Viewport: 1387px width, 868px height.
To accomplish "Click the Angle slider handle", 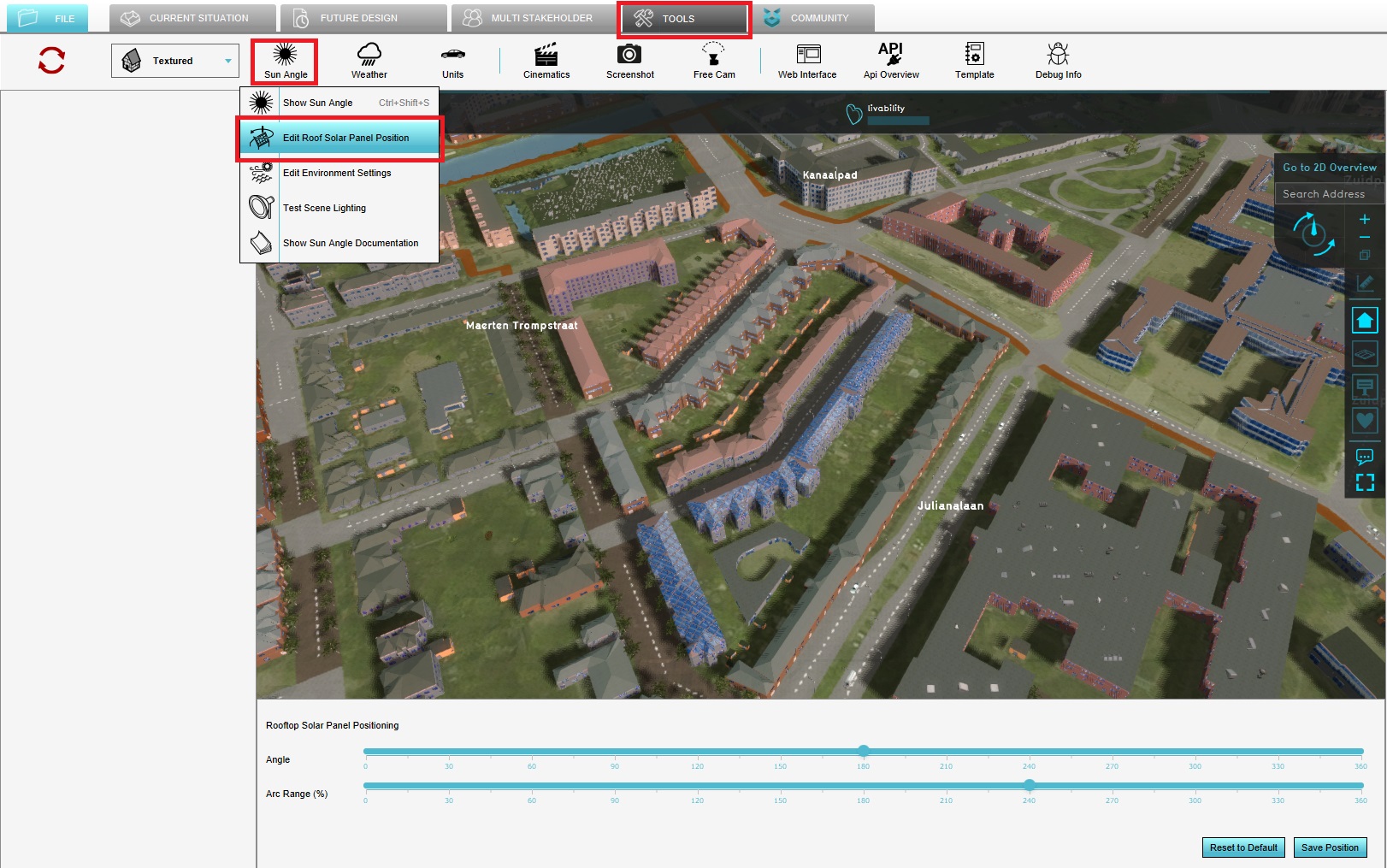I will 864,751.
